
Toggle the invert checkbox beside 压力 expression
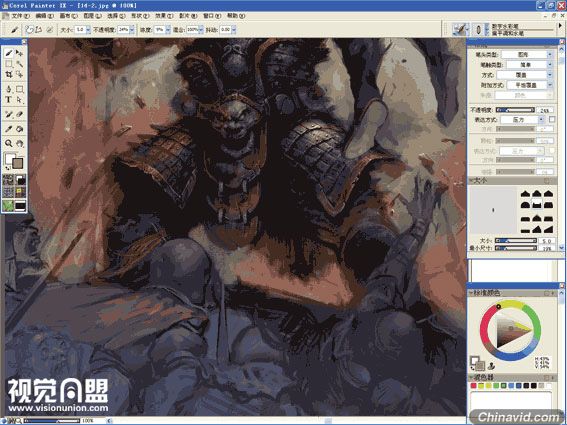pos(552,119)
